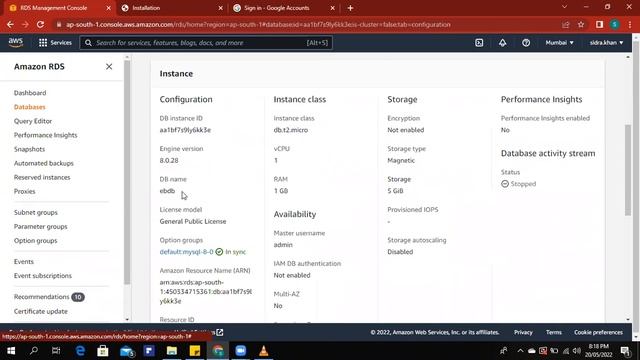The image size is (640, 360).
Task: Click the main page vertical scrollbar
Action: pyautogui.click(x=628, y=170)
